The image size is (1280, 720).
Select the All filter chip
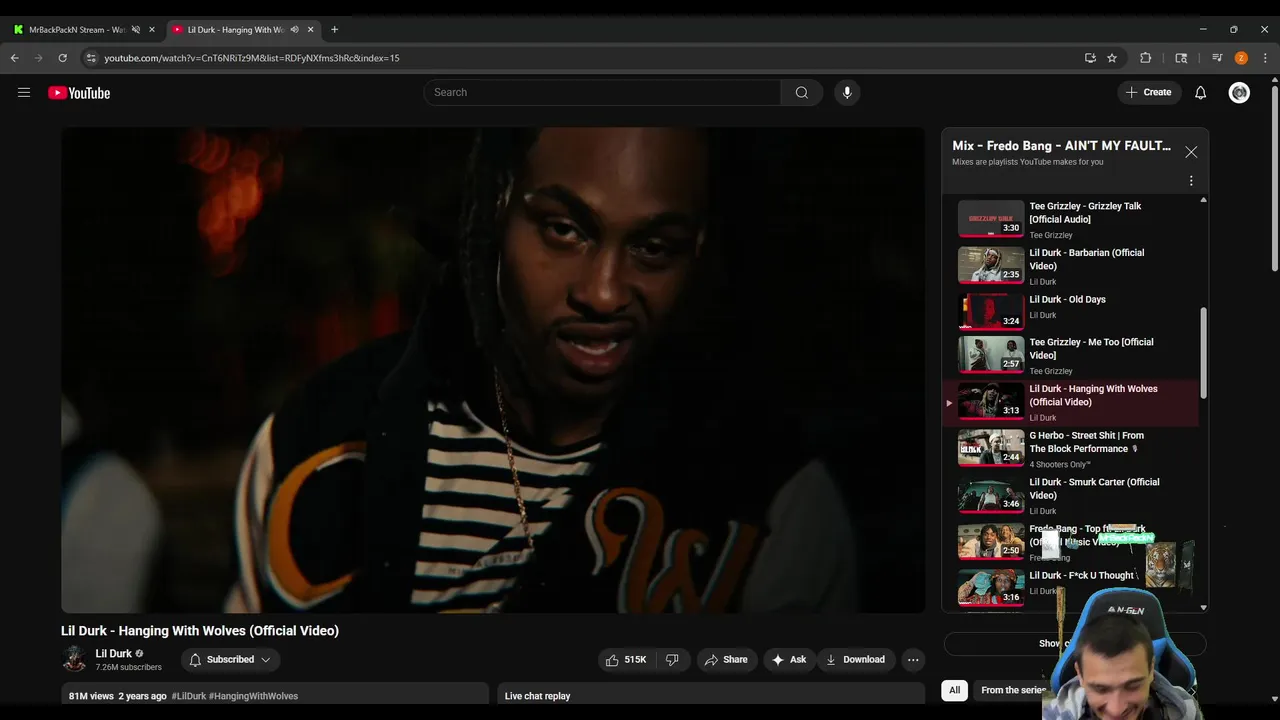coord(955,690)
